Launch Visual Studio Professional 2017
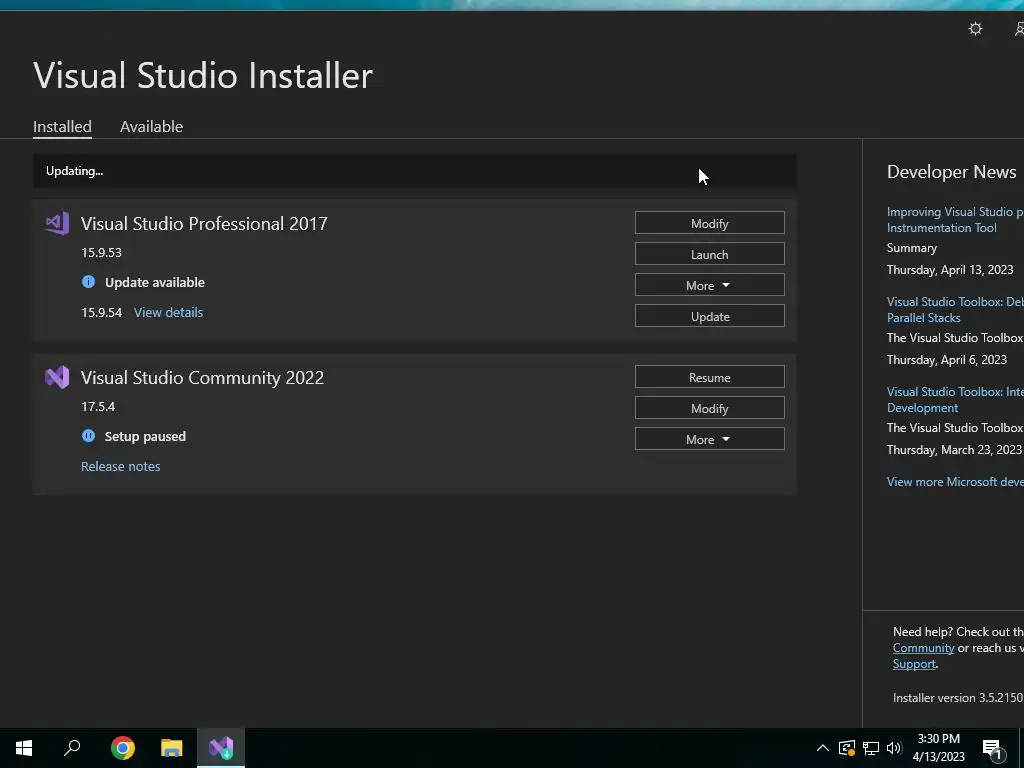1024x768 pixels. pyautogui.click(x=709, y=255)
